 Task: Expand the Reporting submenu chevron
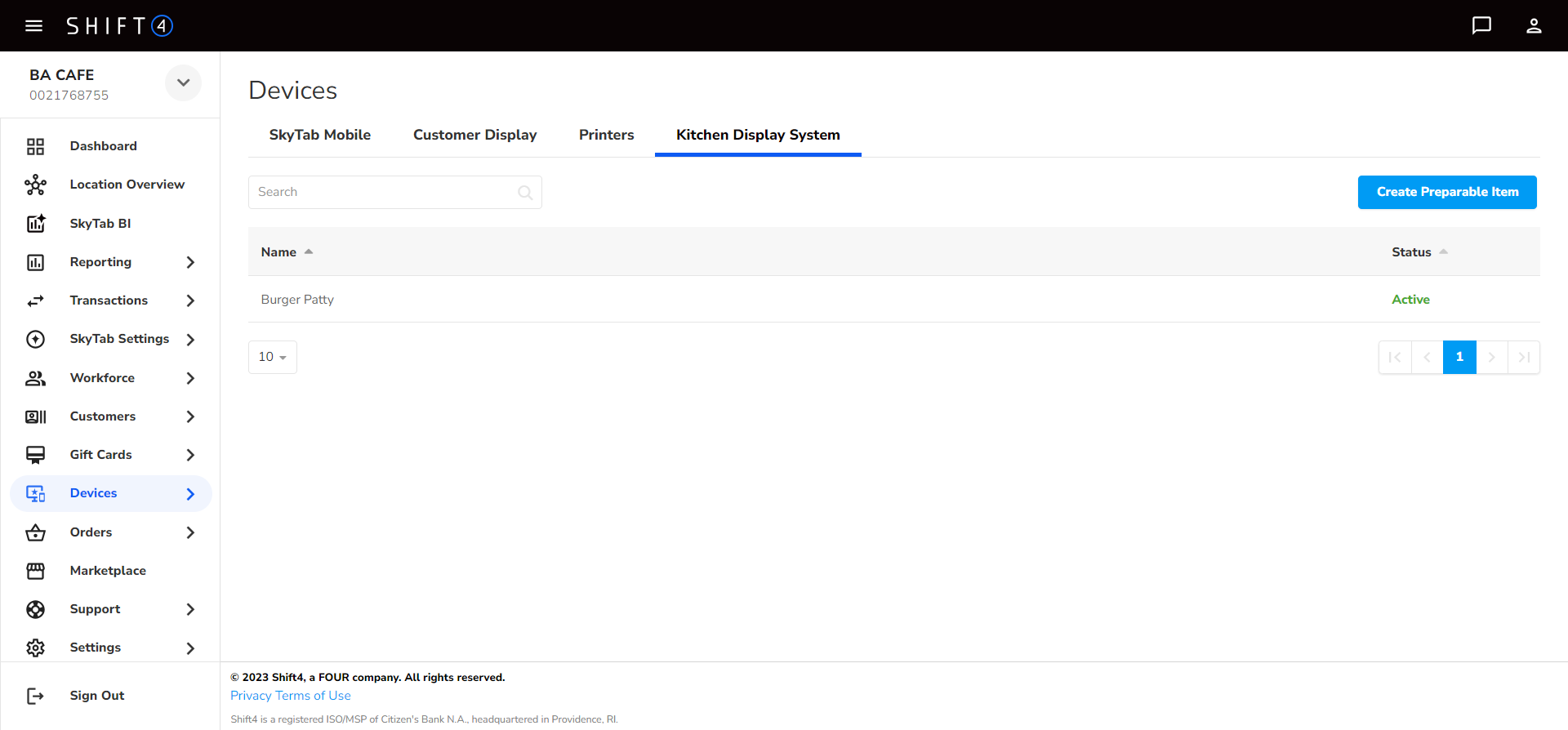click(190, 262)
